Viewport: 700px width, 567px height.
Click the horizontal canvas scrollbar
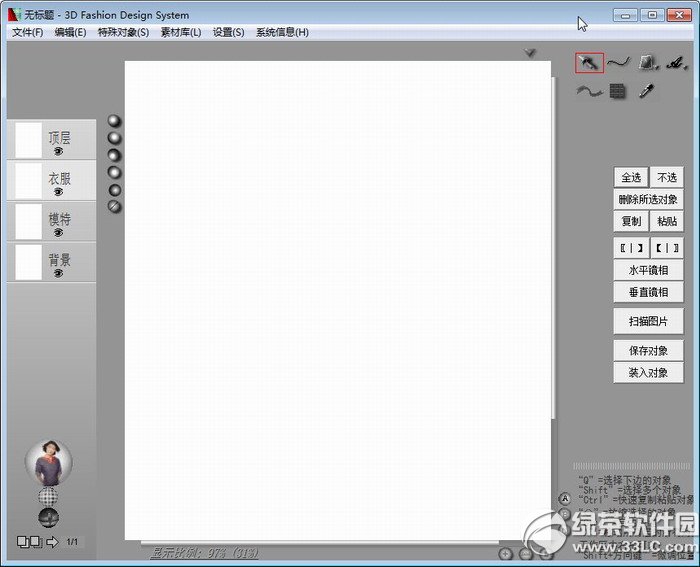320,543
